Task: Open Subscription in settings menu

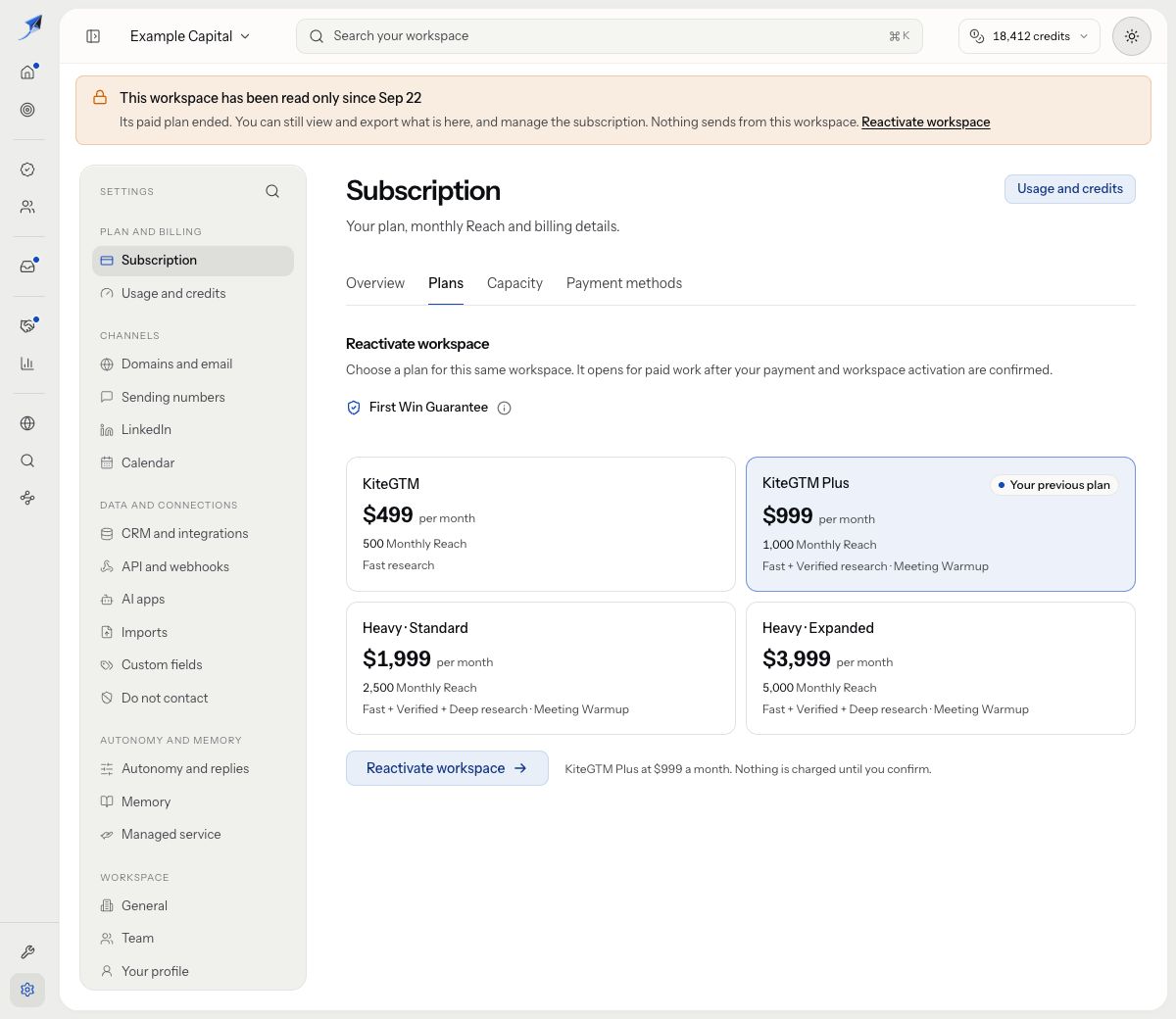Action: tap(193, 261)
